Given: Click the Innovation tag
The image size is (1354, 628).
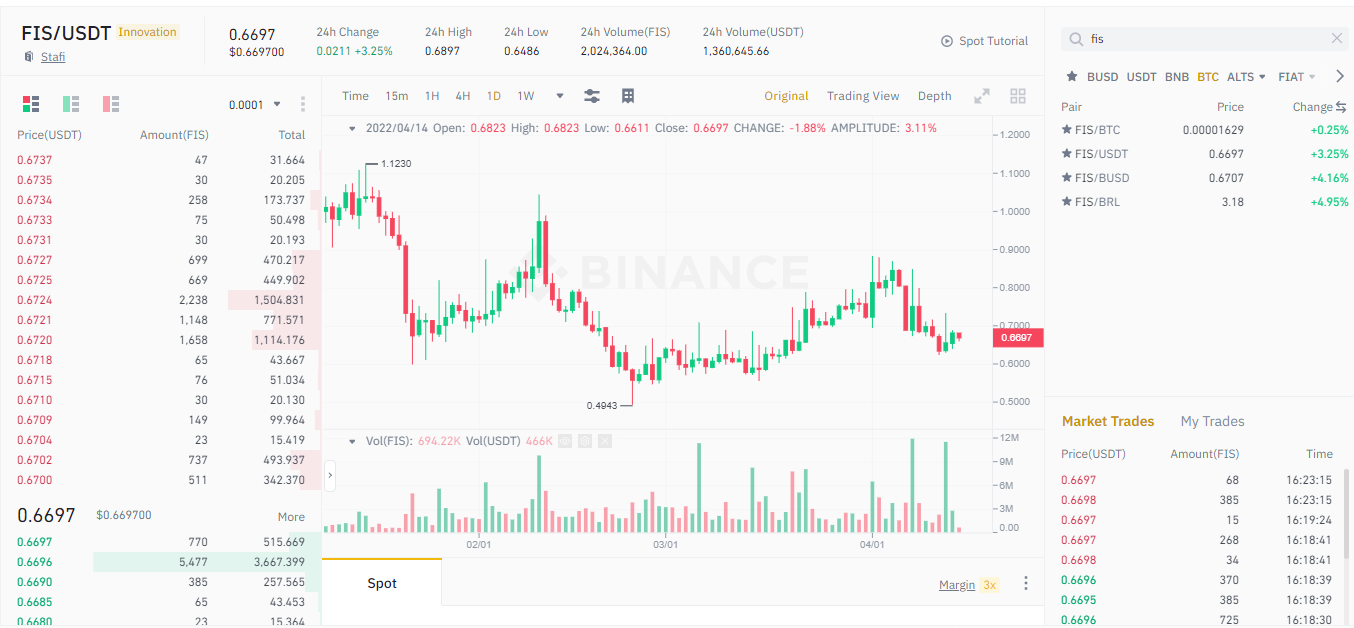Looking at the screenshot, I should pos(147,32).
